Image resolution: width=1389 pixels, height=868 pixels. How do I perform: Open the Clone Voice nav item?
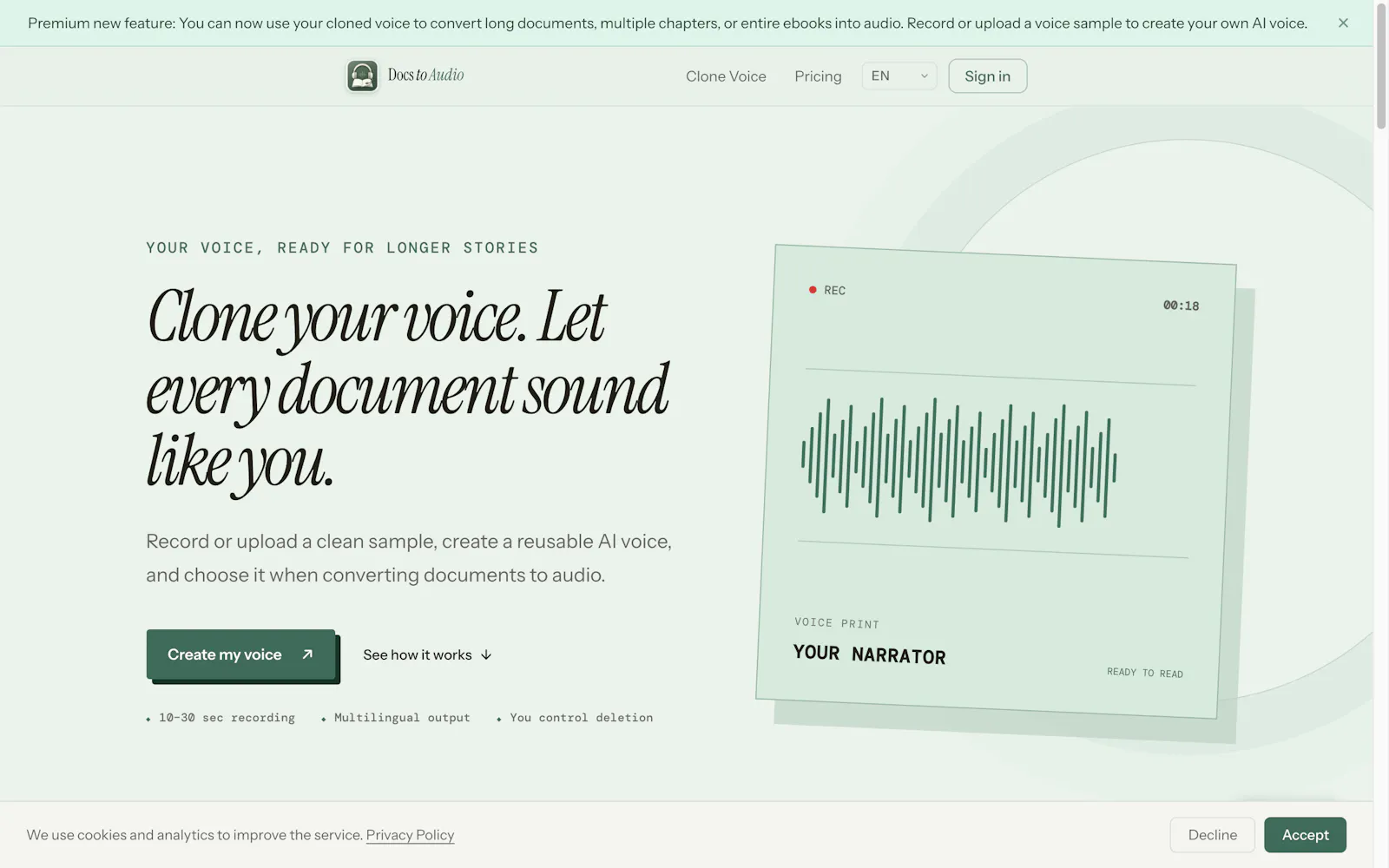(726, 76)
